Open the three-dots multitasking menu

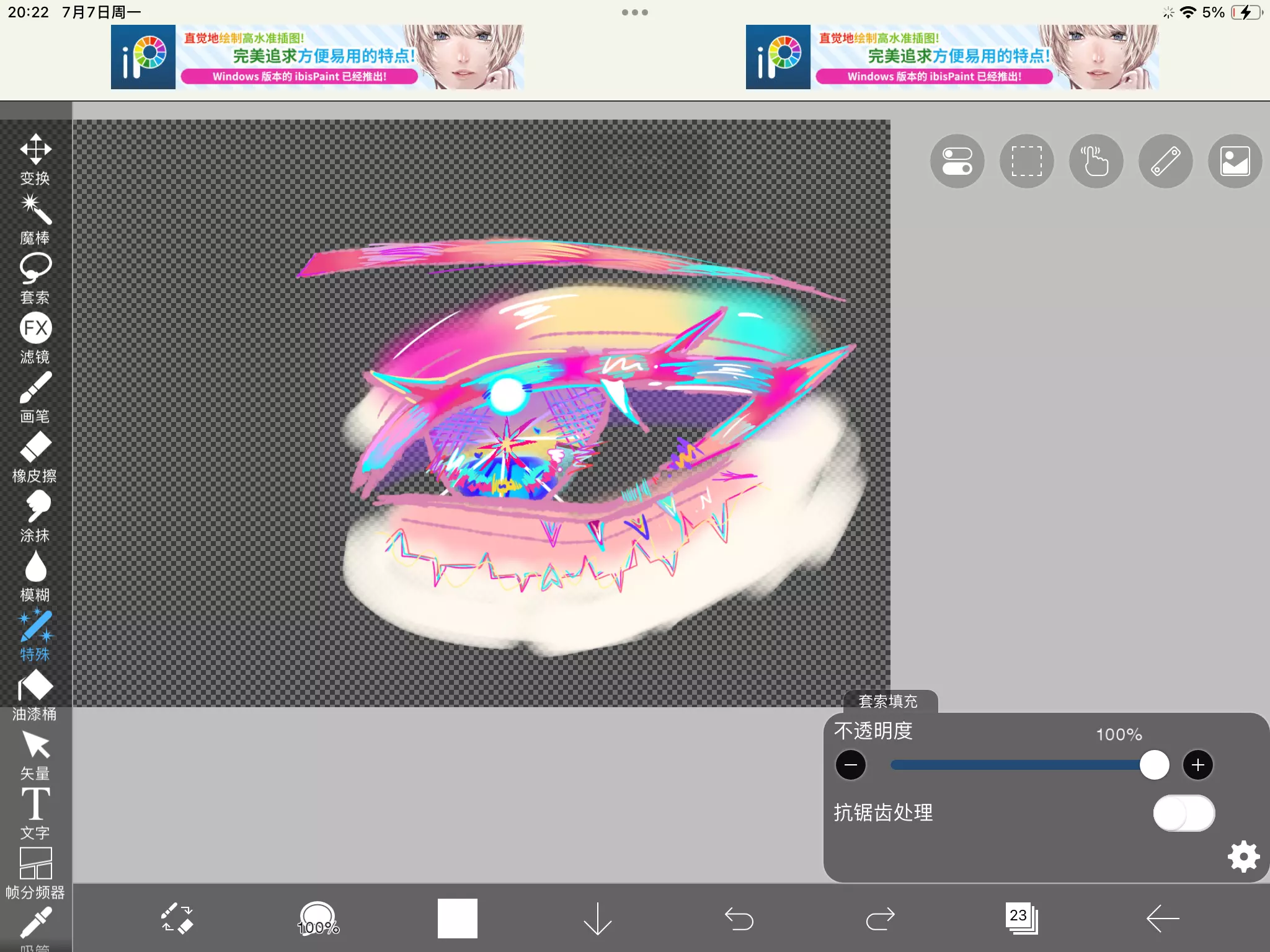[634, 12]
